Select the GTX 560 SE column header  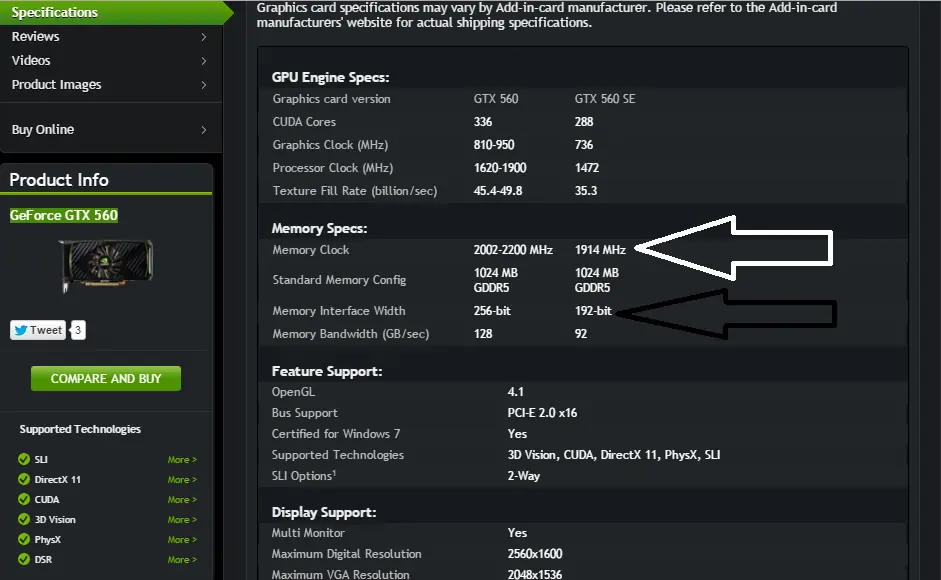[604, 99]
